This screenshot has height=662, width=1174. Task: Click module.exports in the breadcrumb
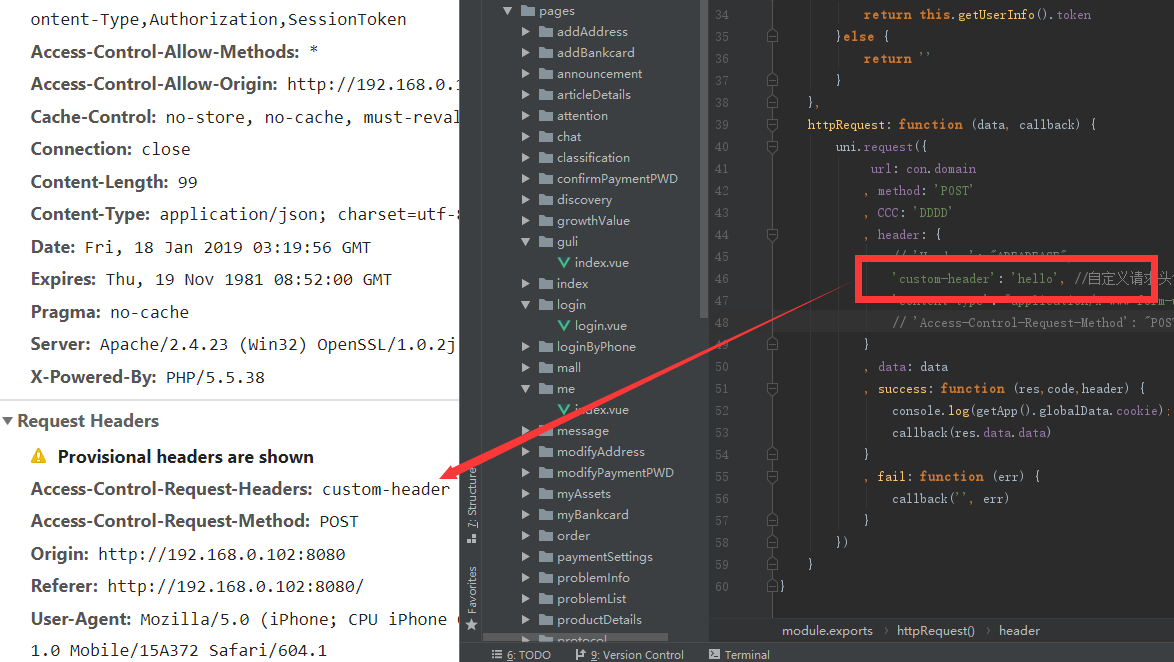pyautogui.click(x=827, y=631)
